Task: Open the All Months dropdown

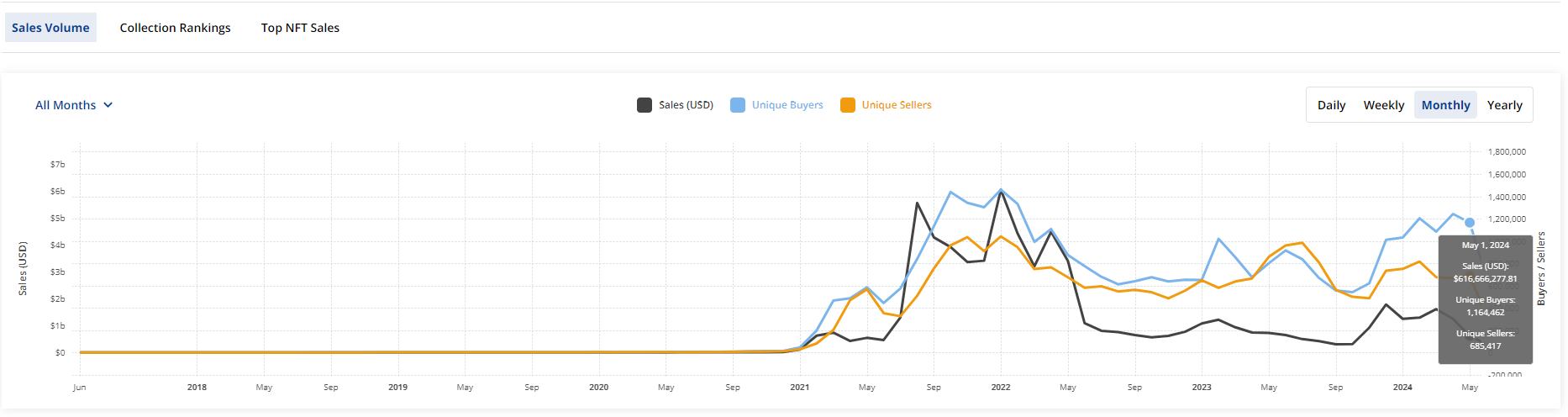Action: click(x=66, y=105)
